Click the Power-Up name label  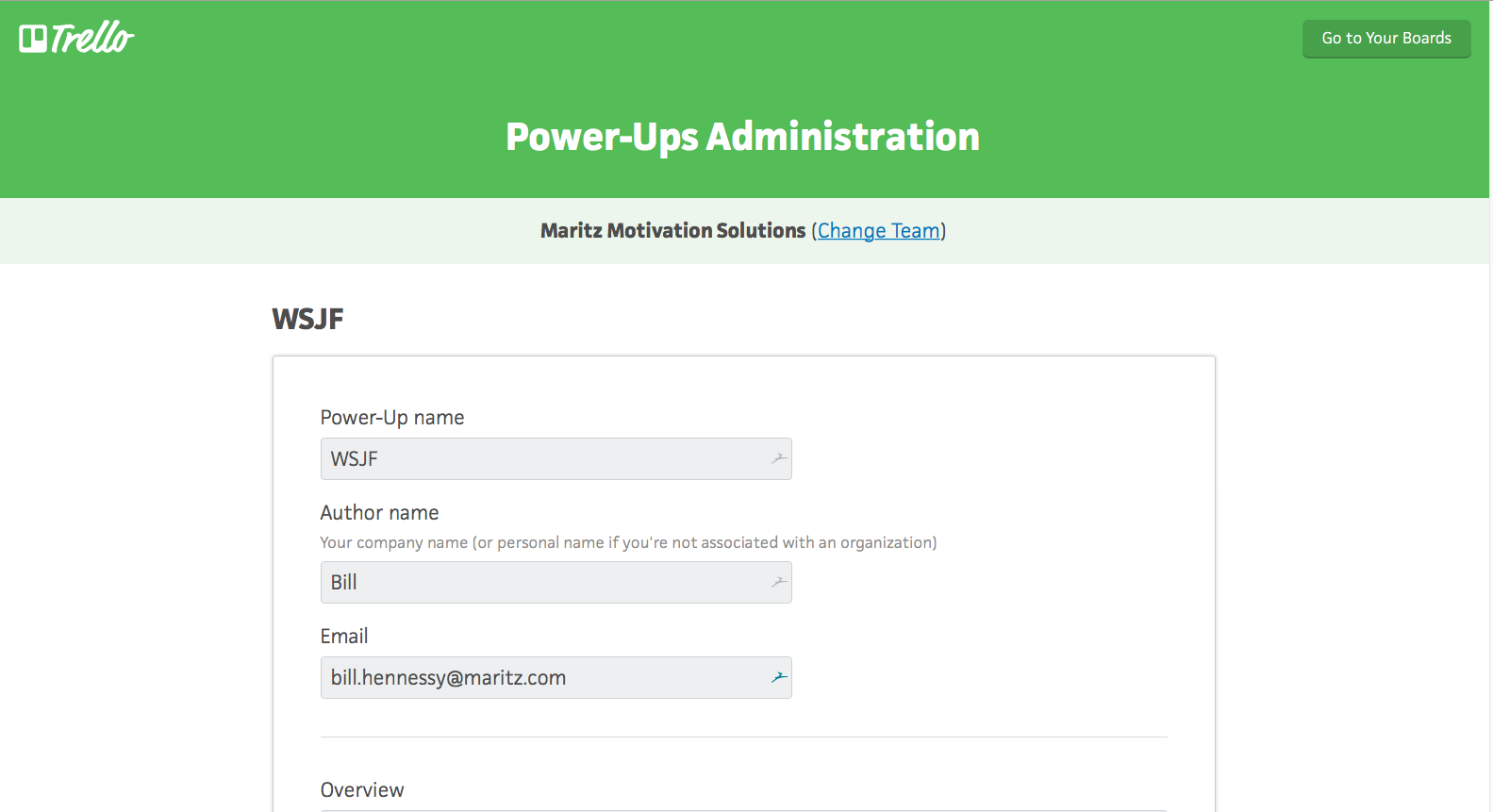[392, 418]
